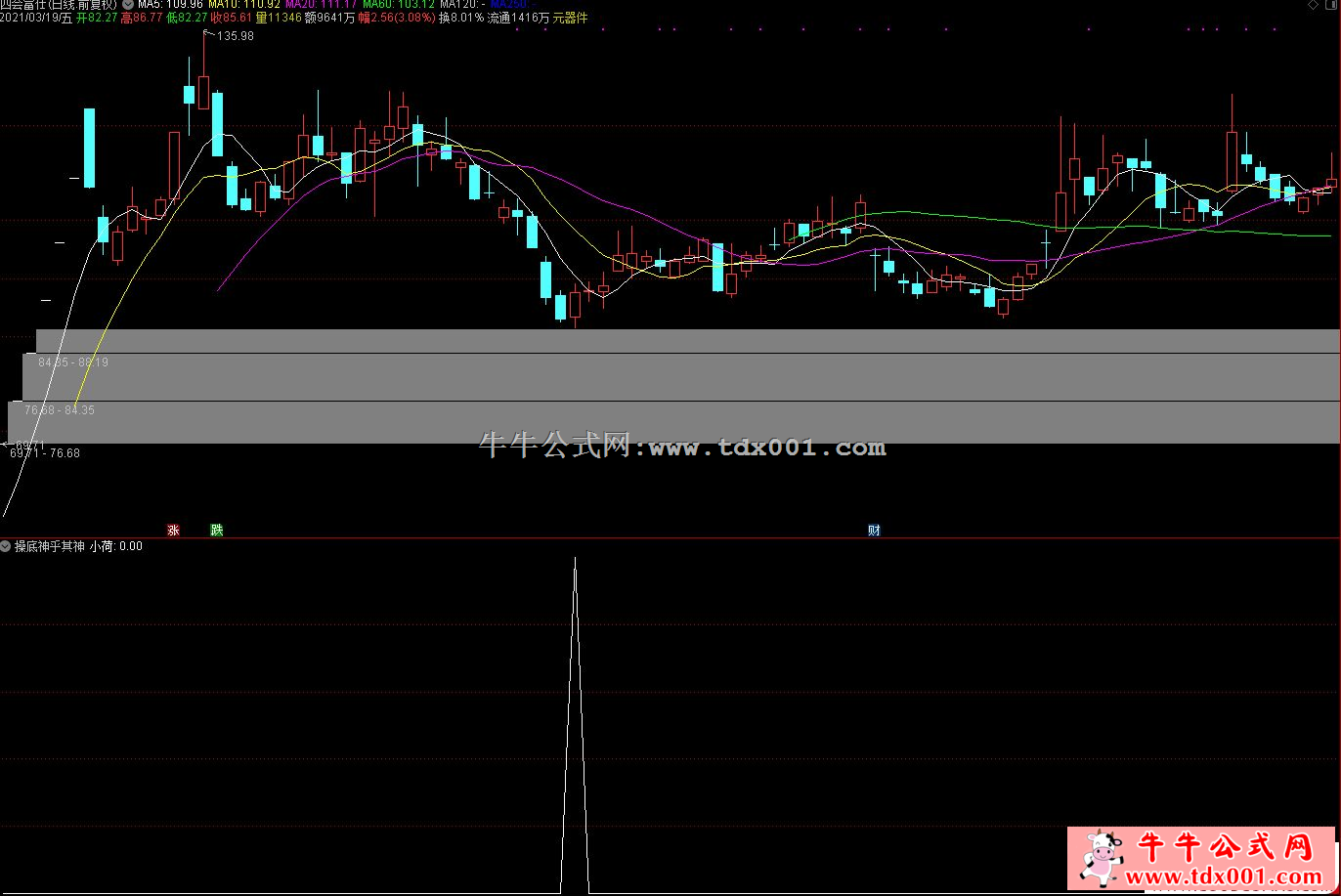This screenshot has width=1341, height=896.
Task: Click the 76.68 - 84.35 gap zone label
Action: (x=60, y=410)
